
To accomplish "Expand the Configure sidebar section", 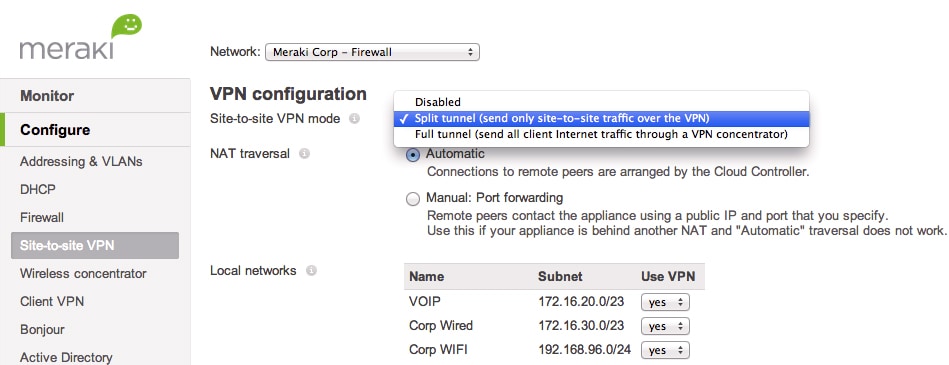I will (x=95, y=130).
